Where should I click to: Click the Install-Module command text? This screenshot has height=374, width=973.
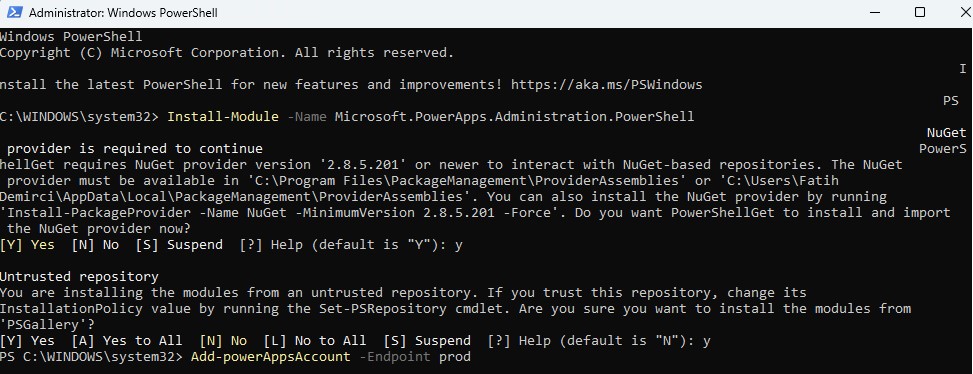[223, 117]
